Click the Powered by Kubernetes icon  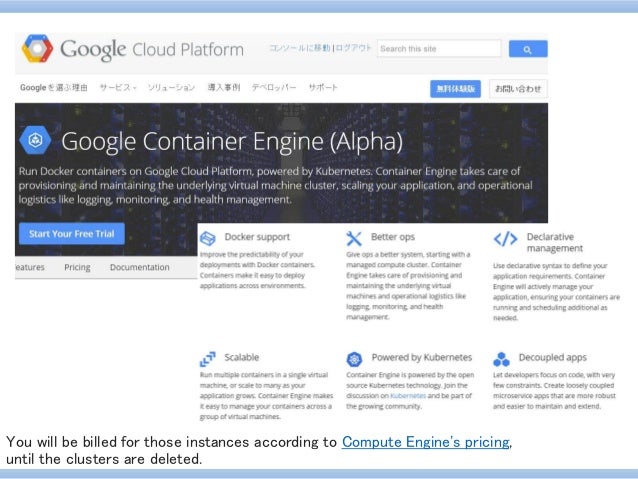(354, 359)
